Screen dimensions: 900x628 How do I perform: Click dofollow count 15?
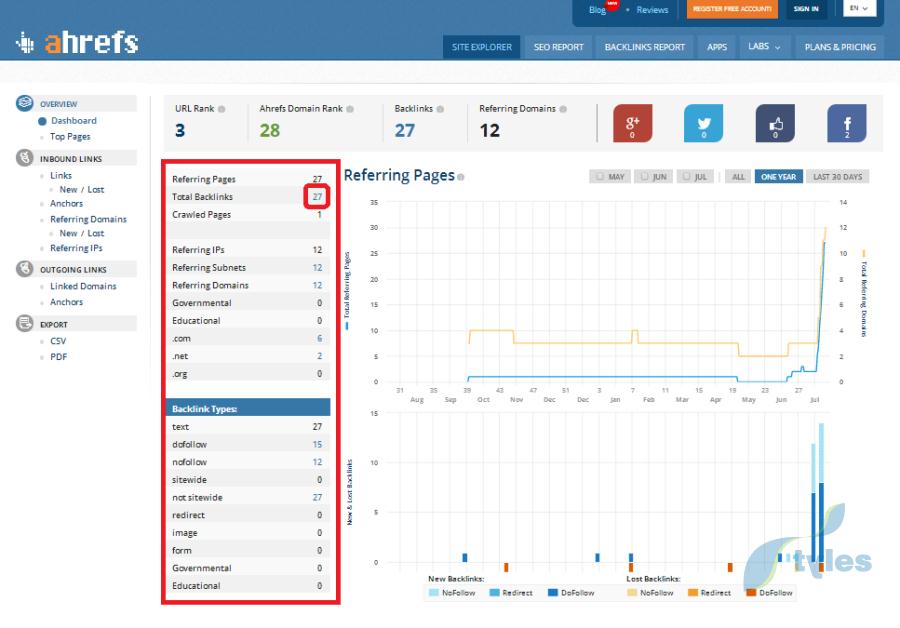point(317,444)
